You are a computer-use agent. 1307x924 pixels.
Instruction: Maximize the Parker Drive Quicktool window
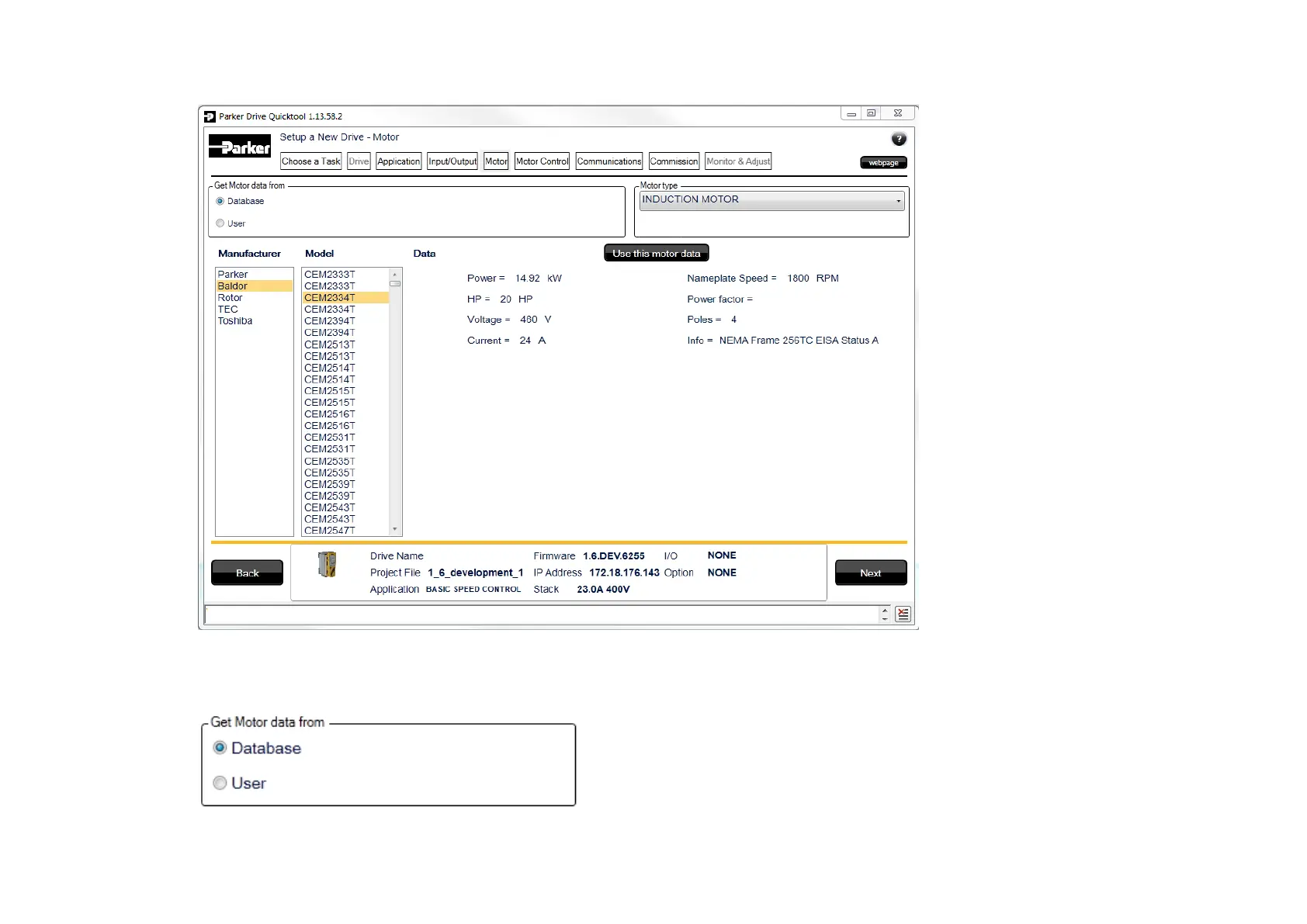point(871,113)
